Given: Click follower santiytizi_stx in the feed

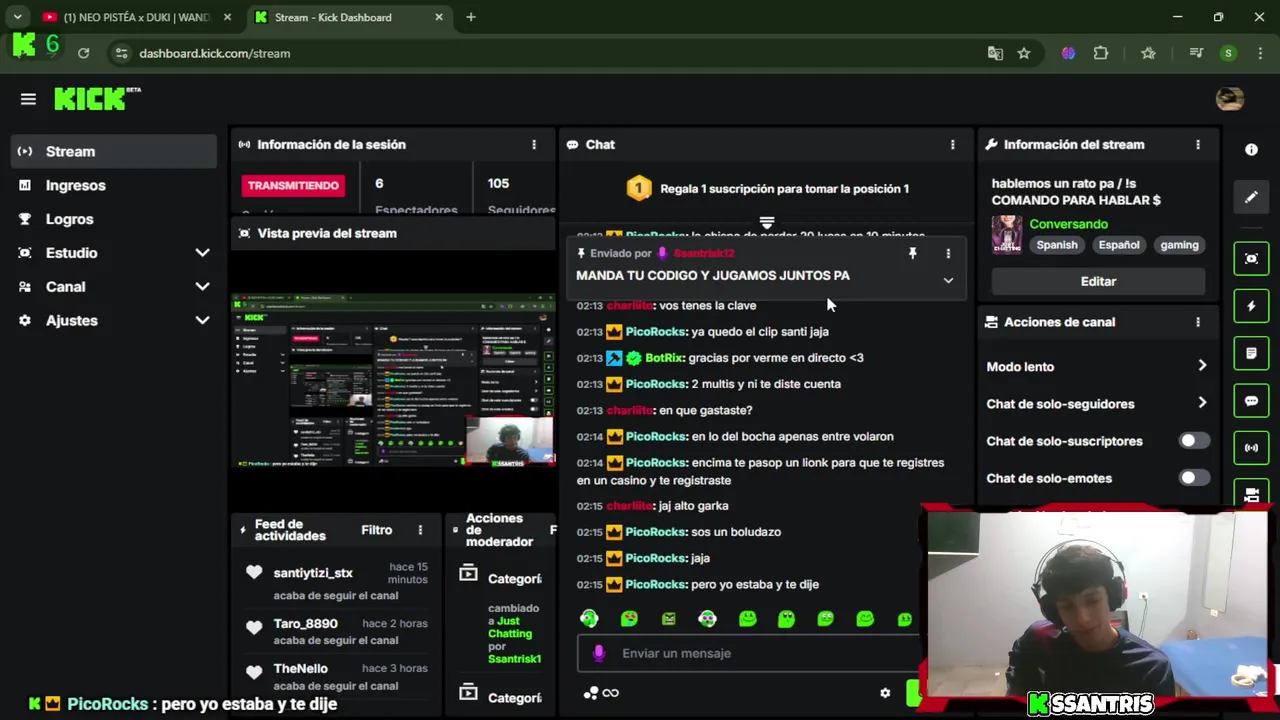Looking at the screenshot, I should click(313, 573).
